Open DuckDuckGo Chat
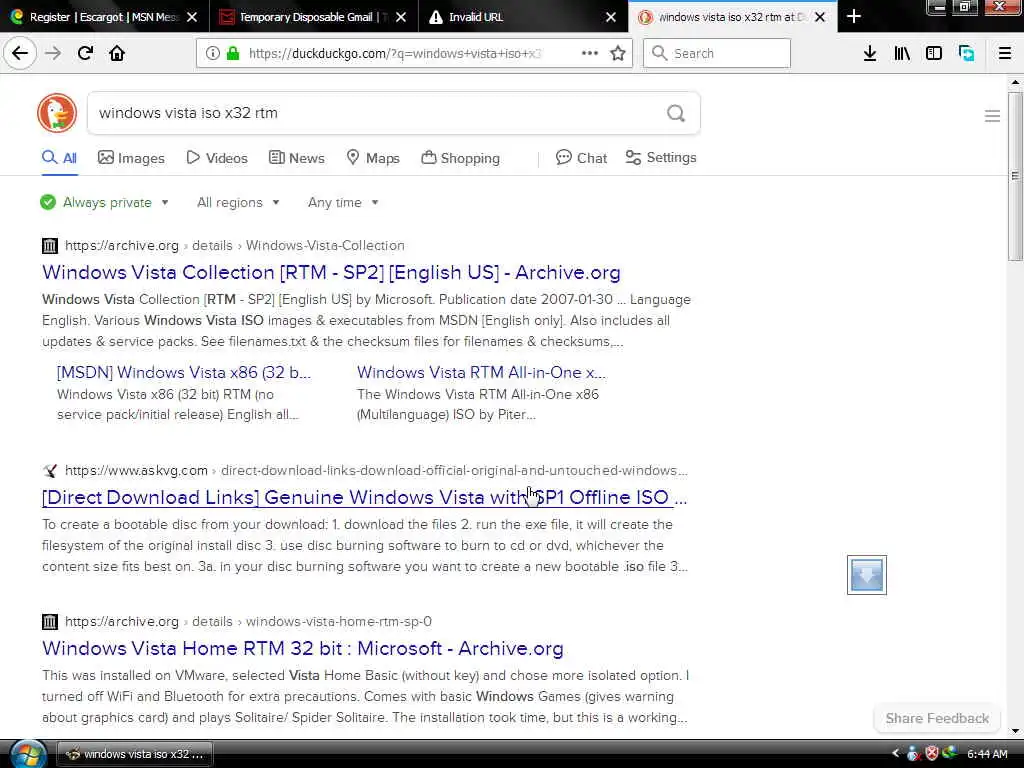Image resolution: width=1024 pixels, height=768 pixels. 581,158
